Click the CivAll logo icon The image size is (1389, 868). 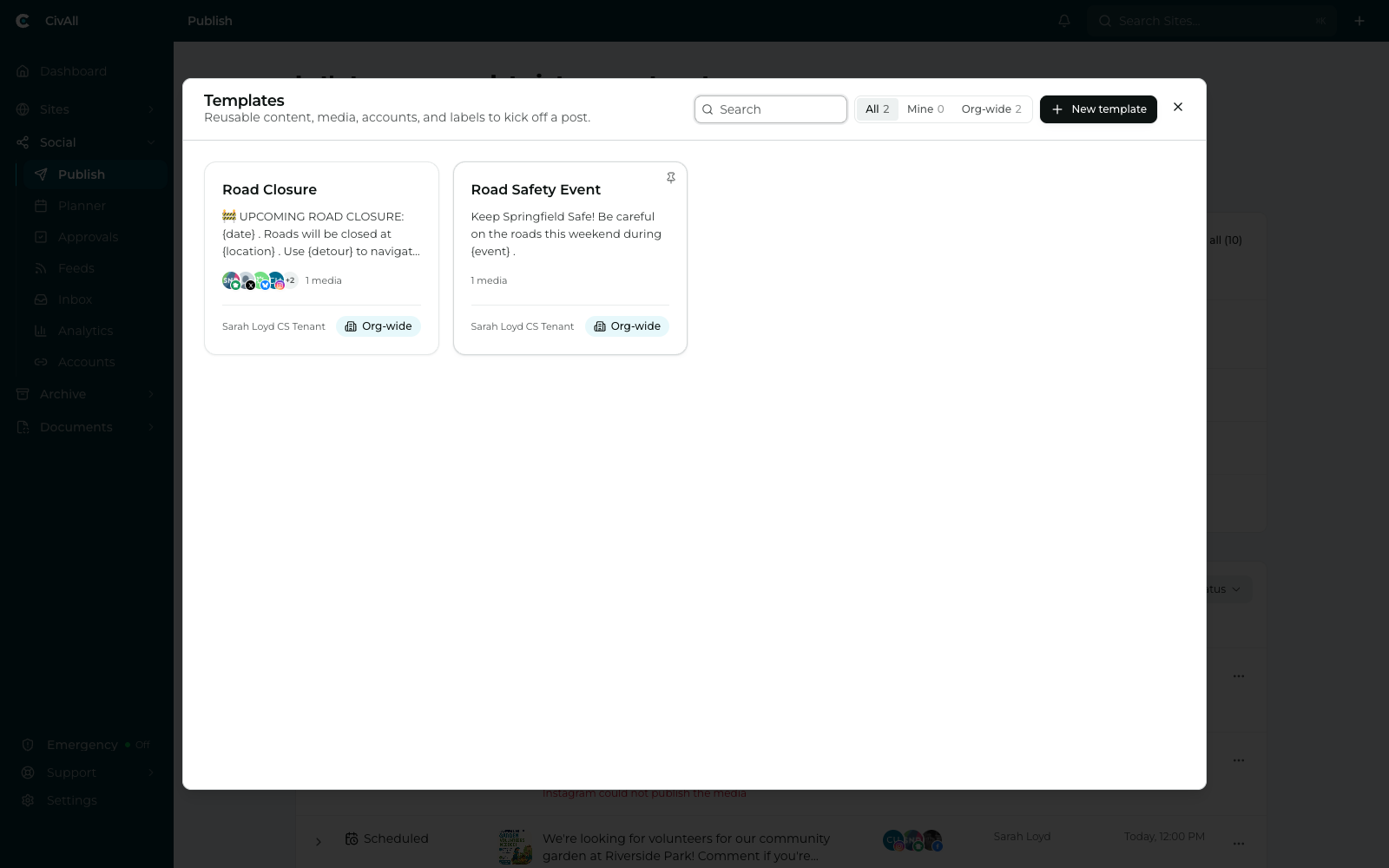coord(23,21)
